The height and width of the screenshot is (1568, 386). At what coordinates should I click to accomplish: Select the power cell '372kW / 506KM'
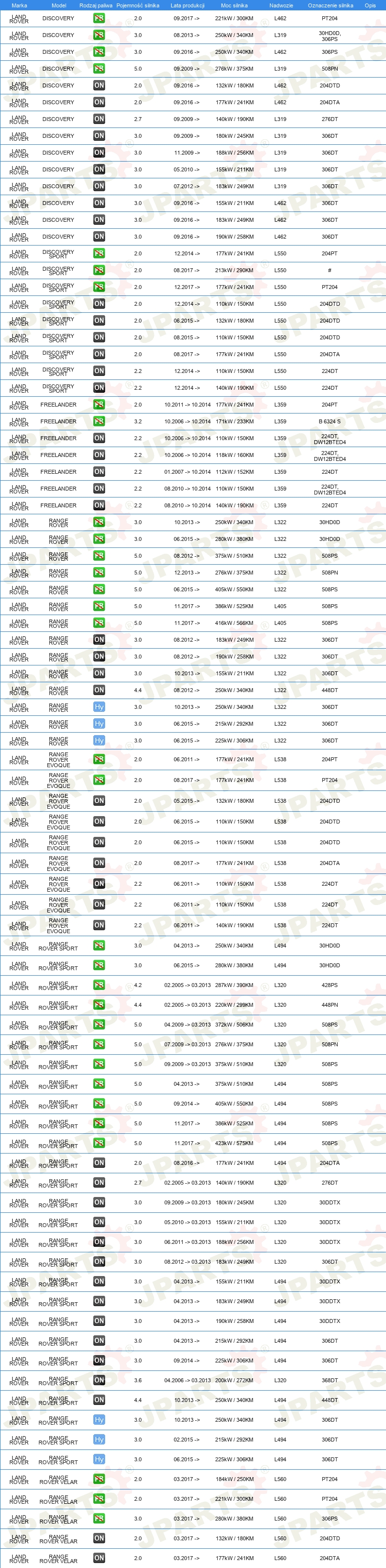(234, 1025)
